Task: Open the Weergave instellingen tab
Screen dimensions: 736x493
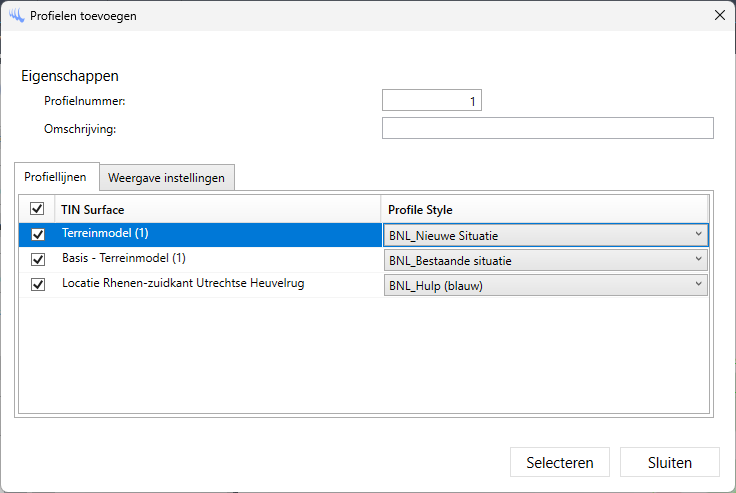Action: (x=167, y=178)
